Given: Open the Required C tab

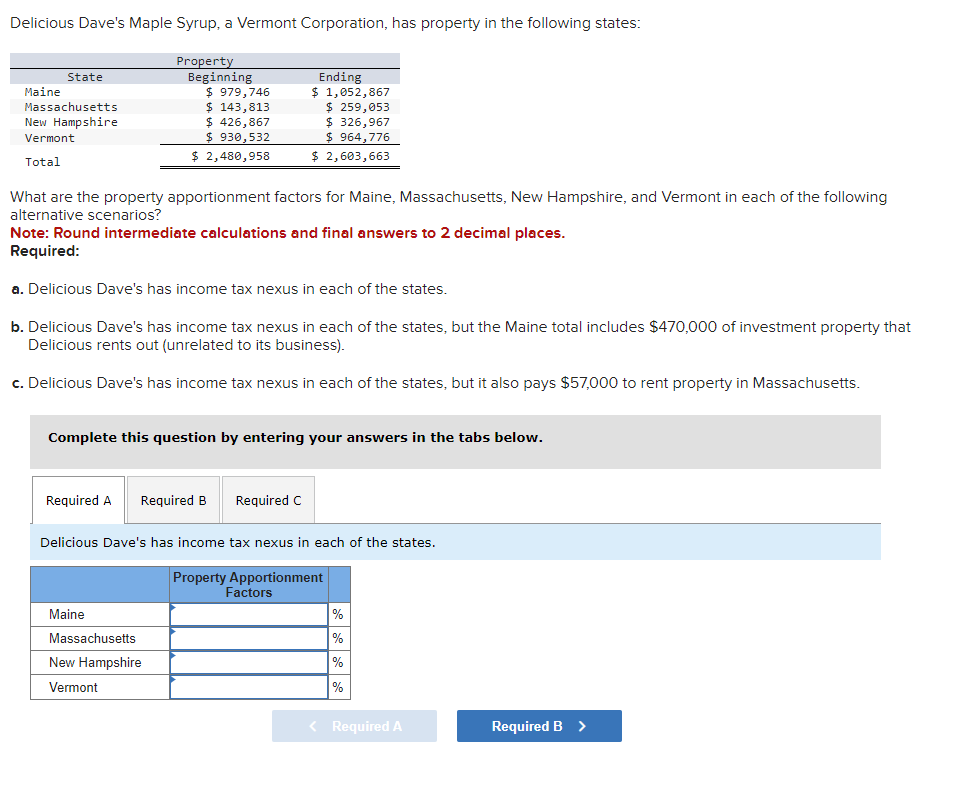Looking at the screenshot, I should tap(269, 500).
